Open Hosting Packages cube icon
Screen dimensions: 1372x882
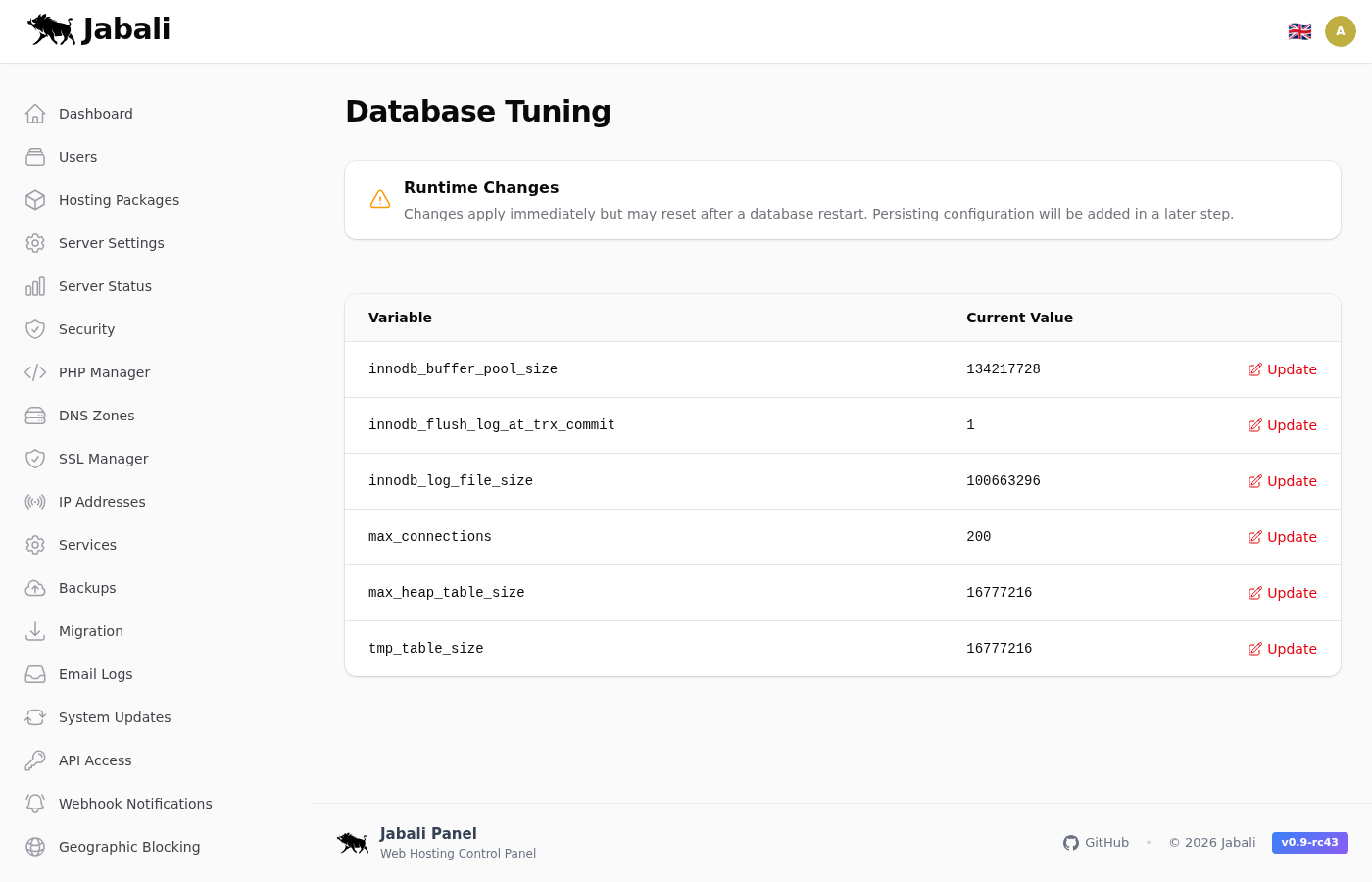[x=35, y=200]
